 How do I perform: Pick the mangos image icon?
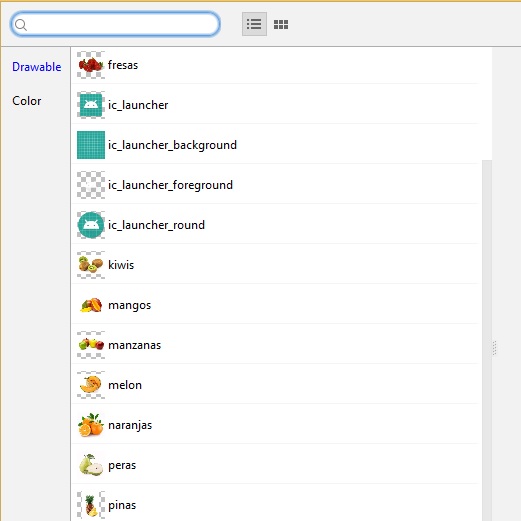[91, 305]
